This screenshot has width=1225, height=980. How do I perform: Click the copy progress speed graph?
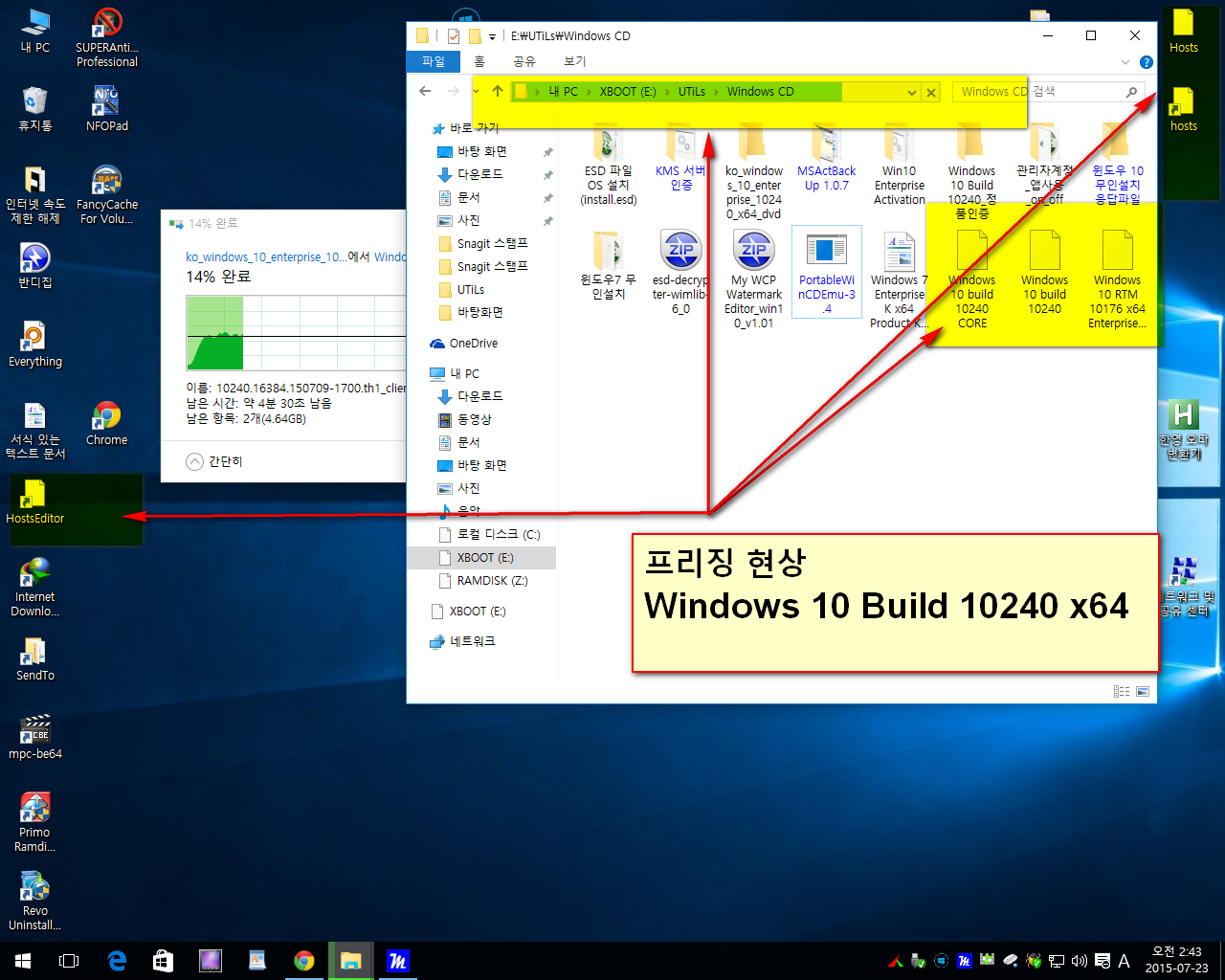pyautogui.click(x=297, y=333)
